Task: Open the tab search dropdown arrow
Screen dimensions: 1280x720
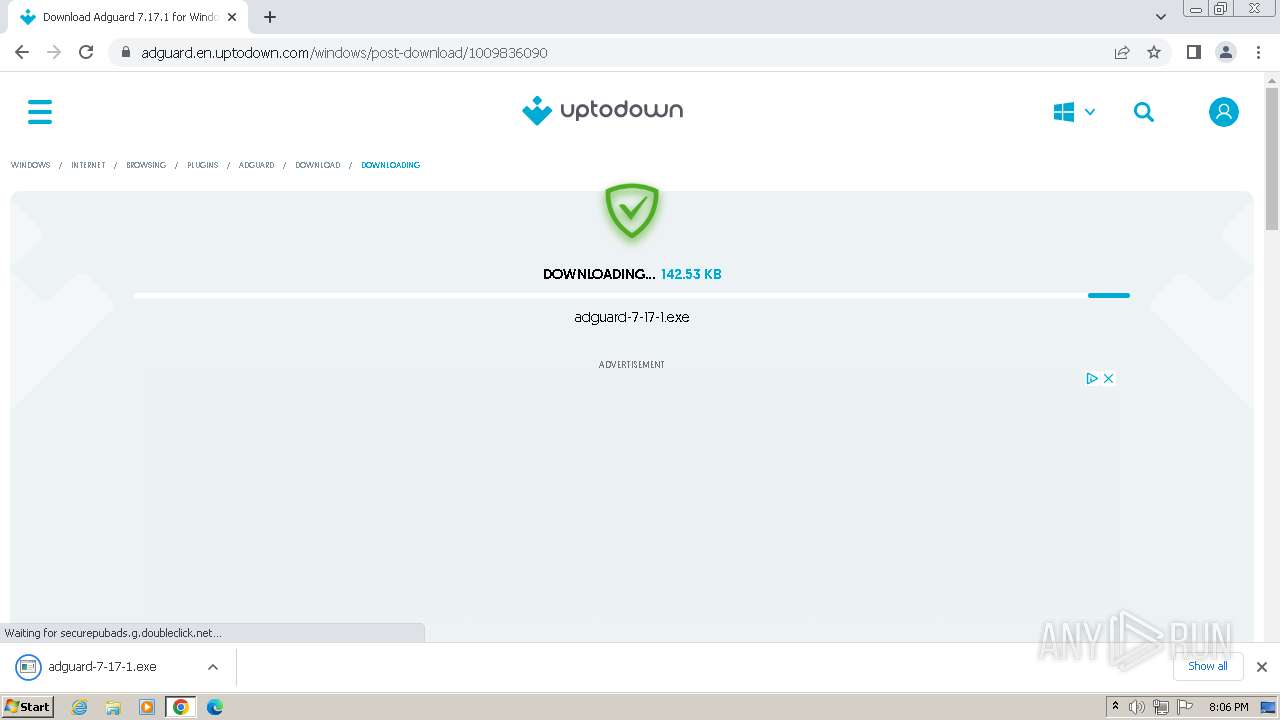Action: 1161,17
